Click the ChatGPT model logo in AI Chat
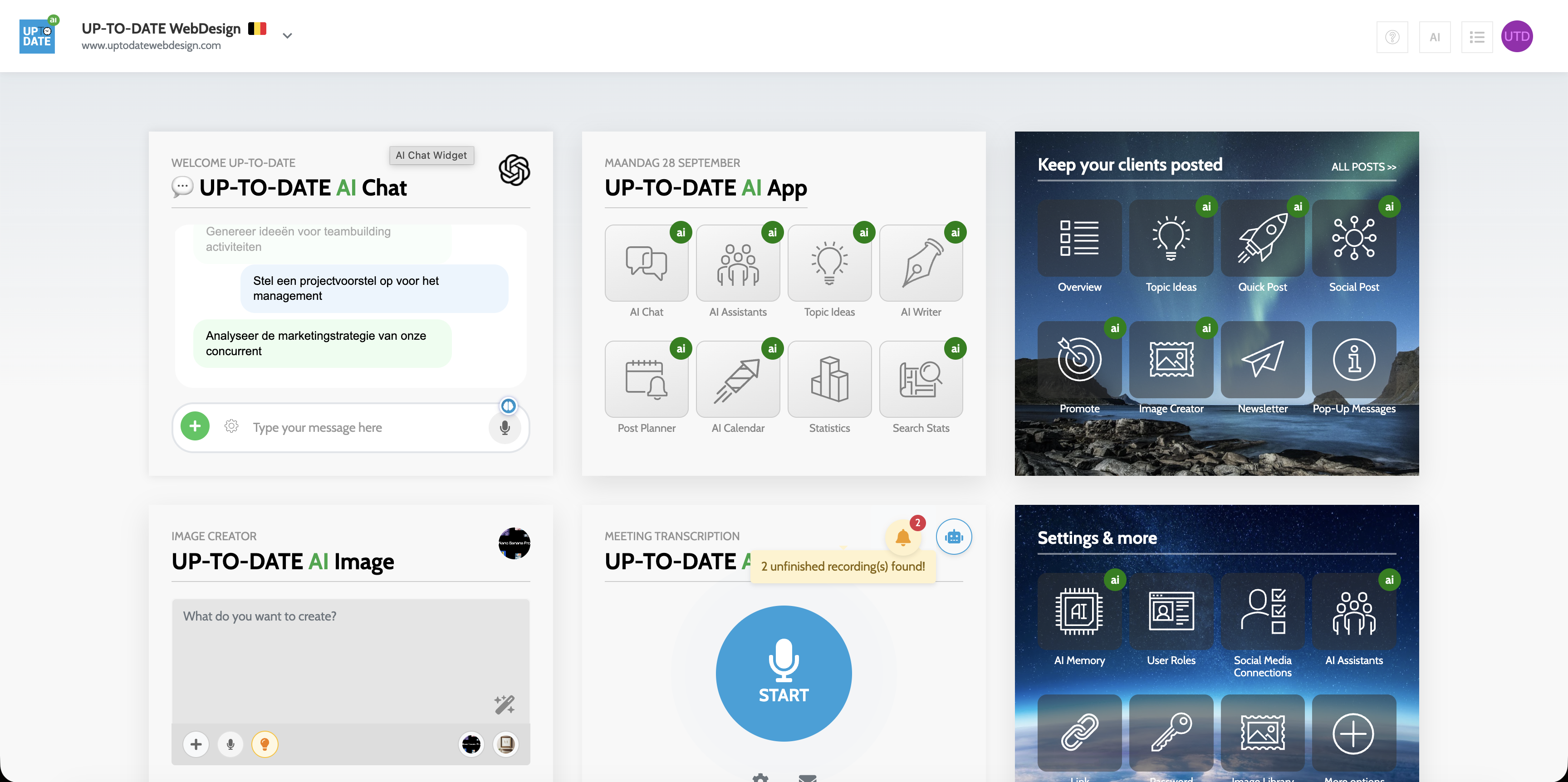 coord(514,170)
